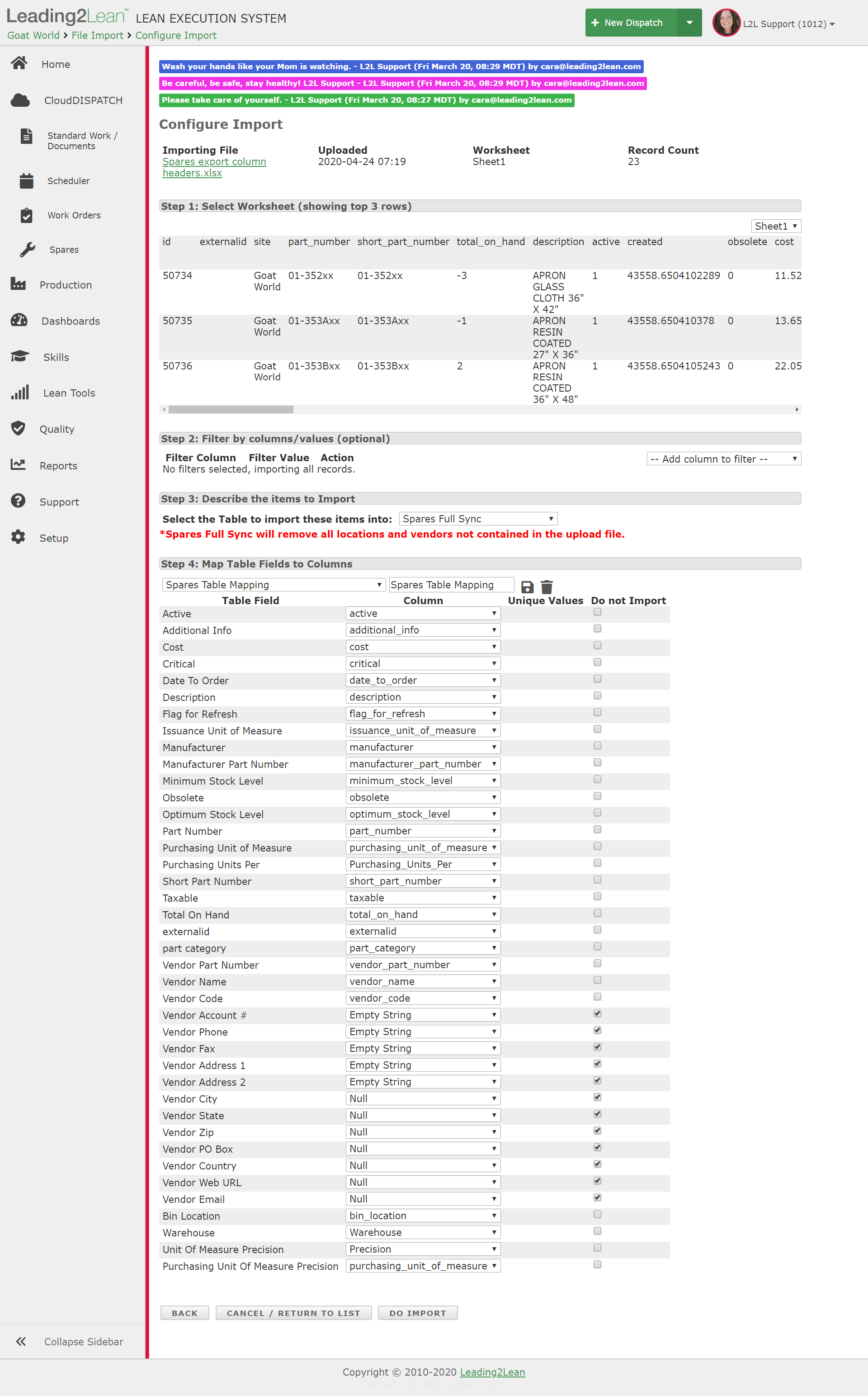Open Production in the sidebar menu
The width and height of the screenshot is (868, 1396).
pyautogui.click(x=66, y=285)
